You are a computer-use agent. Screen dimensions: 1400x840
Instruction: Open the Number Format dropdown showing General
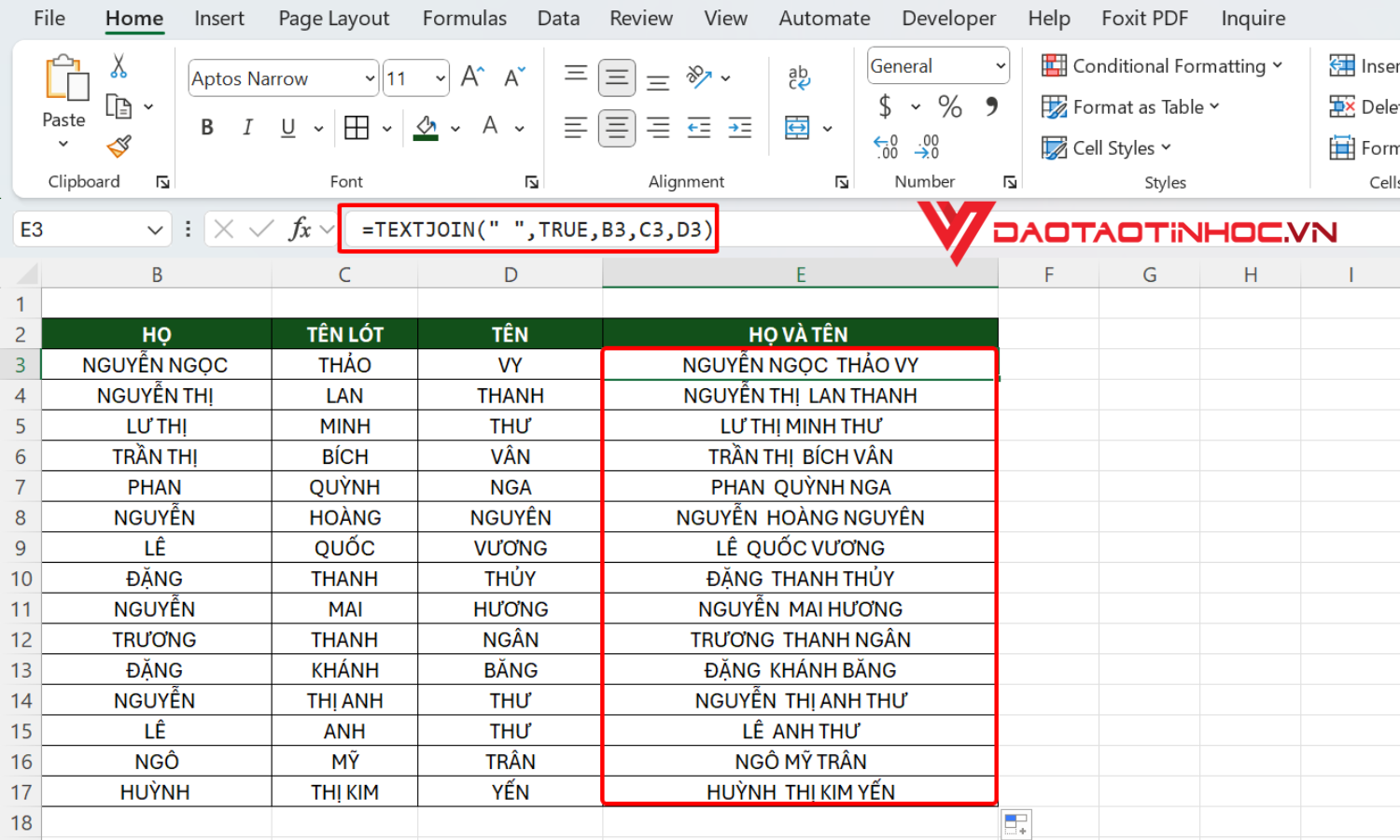tap(938, 65)
